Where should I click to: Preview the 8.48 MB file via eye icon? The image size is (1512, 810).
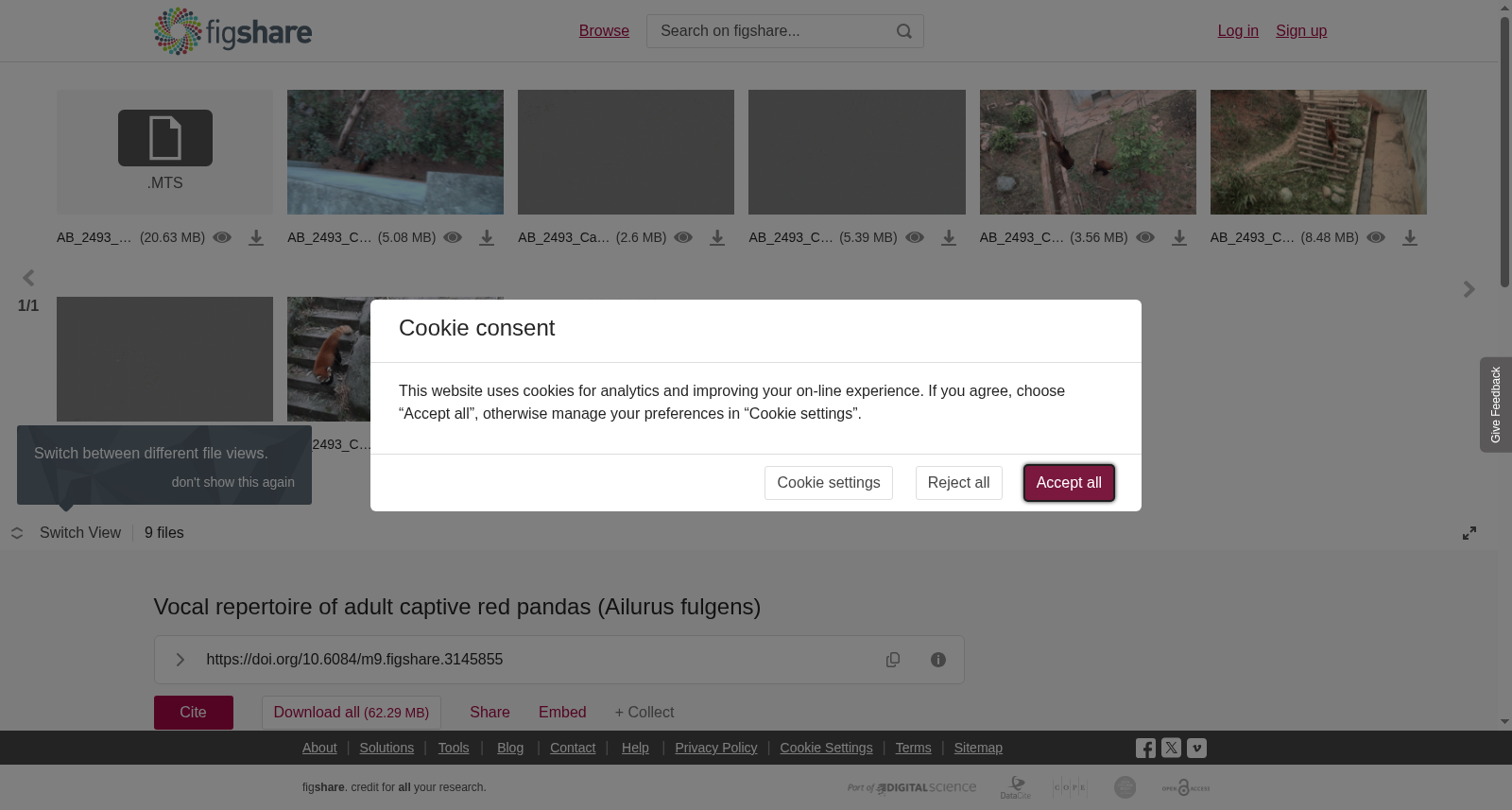tap(1376, 237)
